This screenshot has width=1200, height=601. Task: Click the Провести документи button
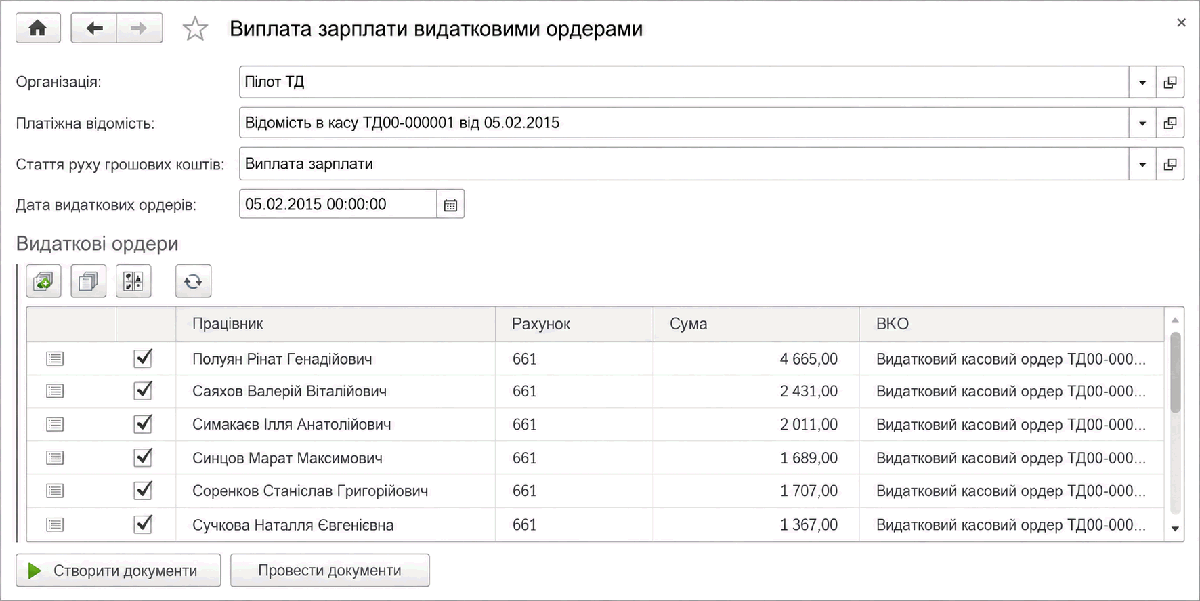coord(330,570)
